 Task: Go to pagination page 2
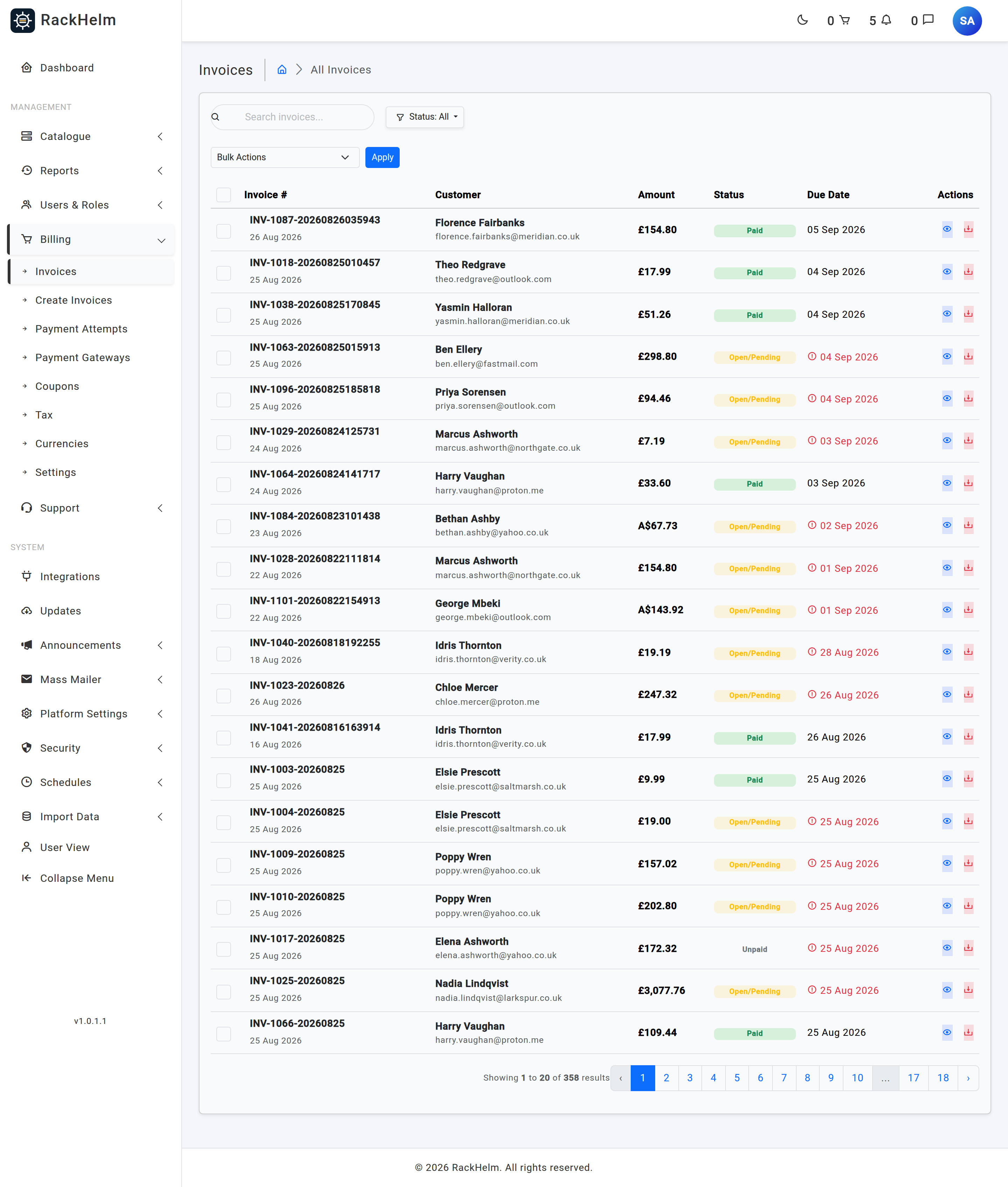(666, 1078)
